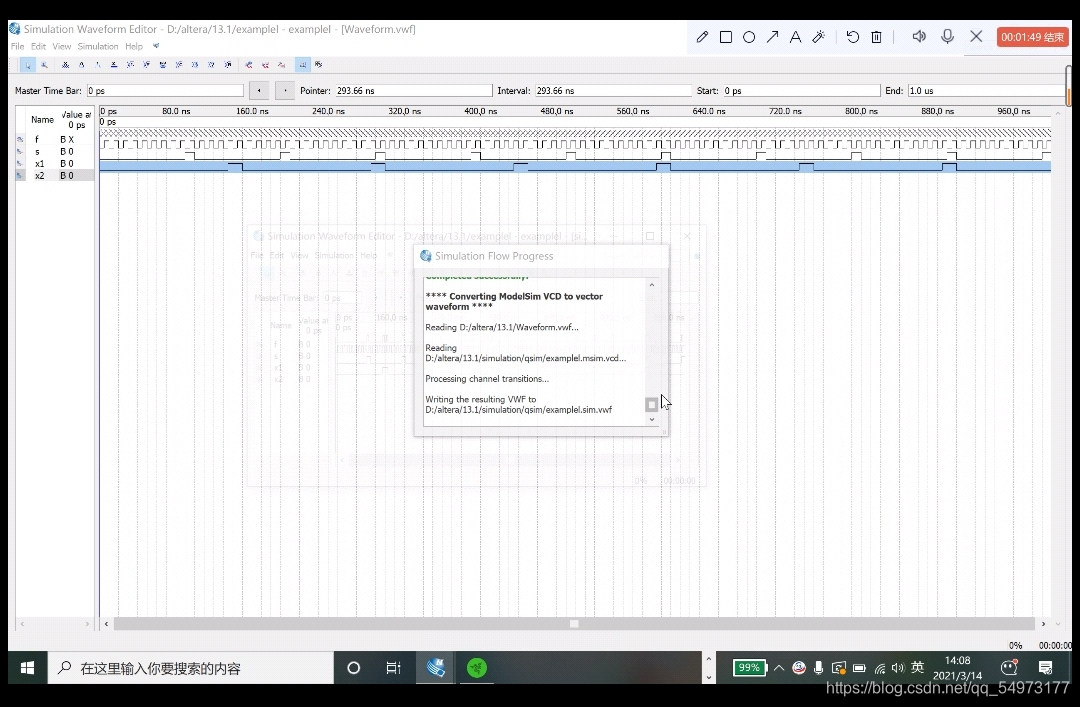Apply Forcing Low (0) to the signal
Screen dimensions: 1080x707
click(81, 65)
